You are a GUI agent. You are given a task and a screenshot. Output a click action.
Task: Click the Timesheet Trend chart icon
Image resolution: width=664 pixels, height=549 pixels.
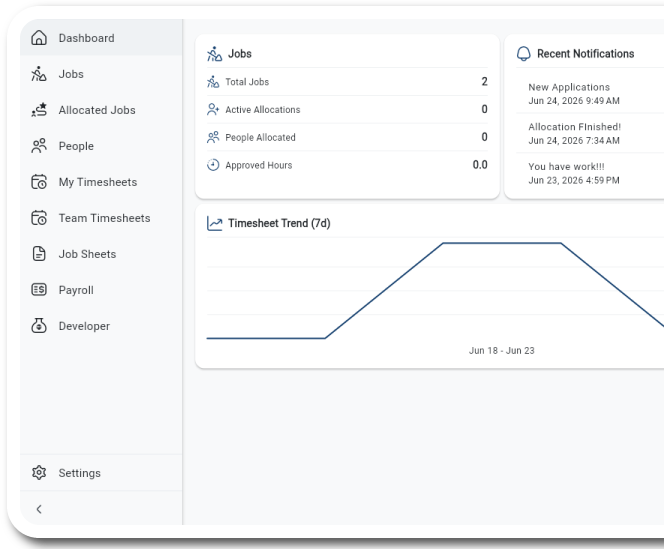214,223
